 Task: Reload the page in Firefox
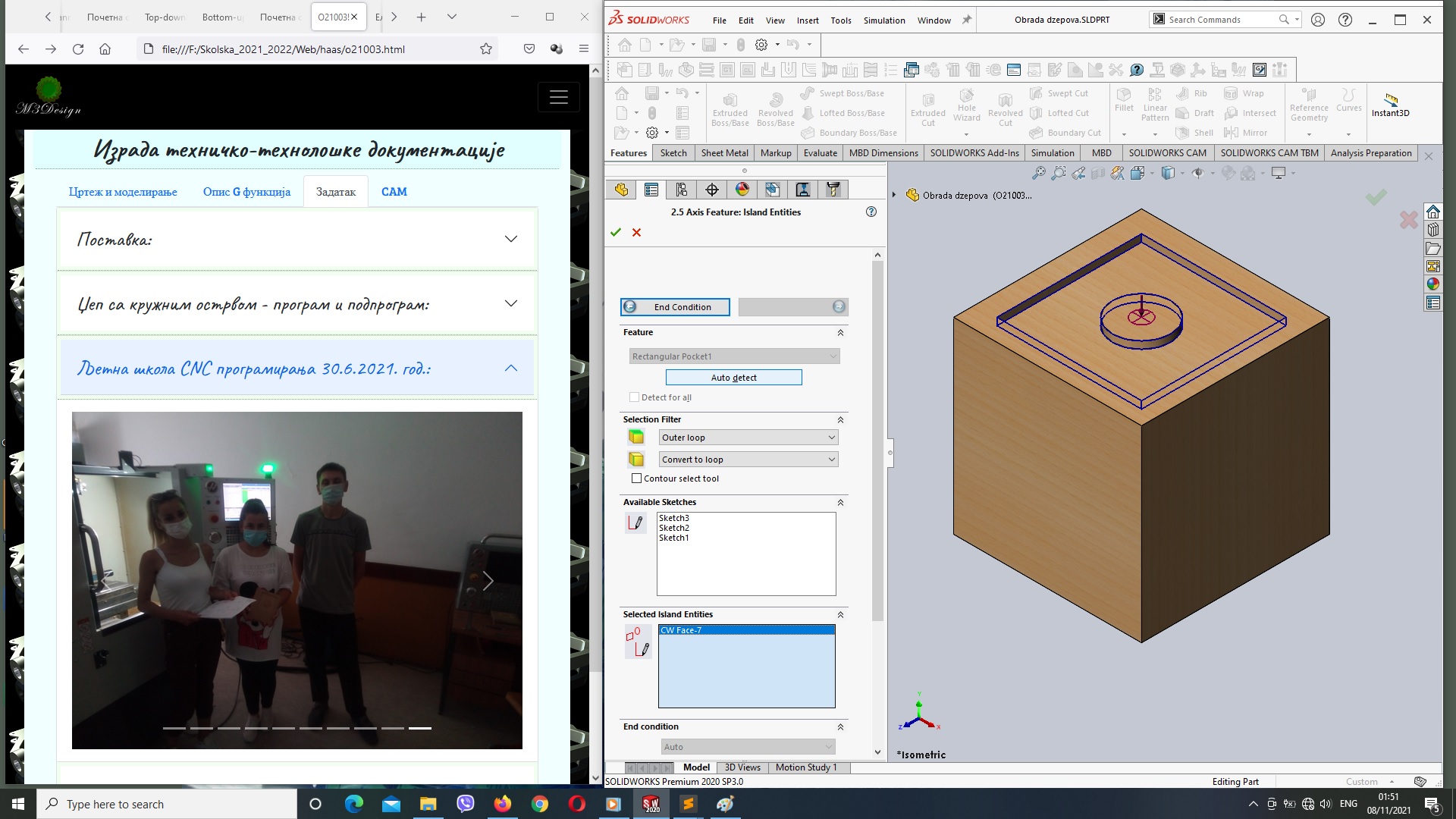(x=78, y=49)
